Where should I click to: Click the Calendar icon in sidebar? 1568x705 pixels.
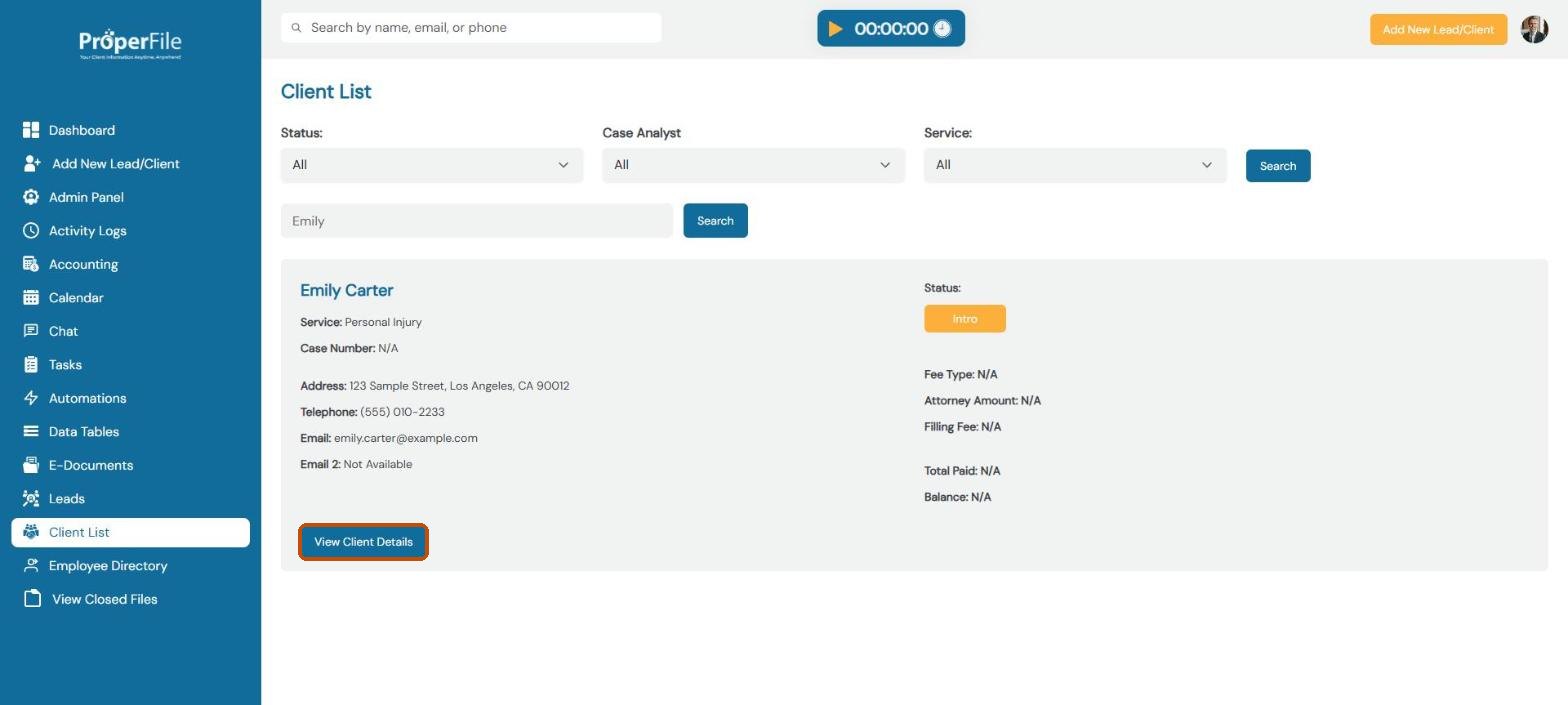coord(31,297)
